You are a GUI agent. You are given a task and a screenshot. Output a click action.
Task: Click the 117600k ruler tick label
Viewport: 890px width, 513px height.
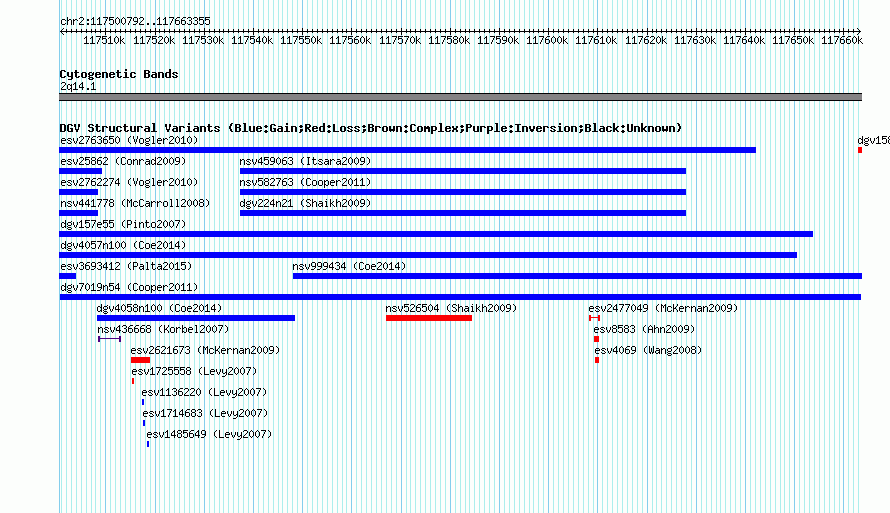[x=547, y=40]
